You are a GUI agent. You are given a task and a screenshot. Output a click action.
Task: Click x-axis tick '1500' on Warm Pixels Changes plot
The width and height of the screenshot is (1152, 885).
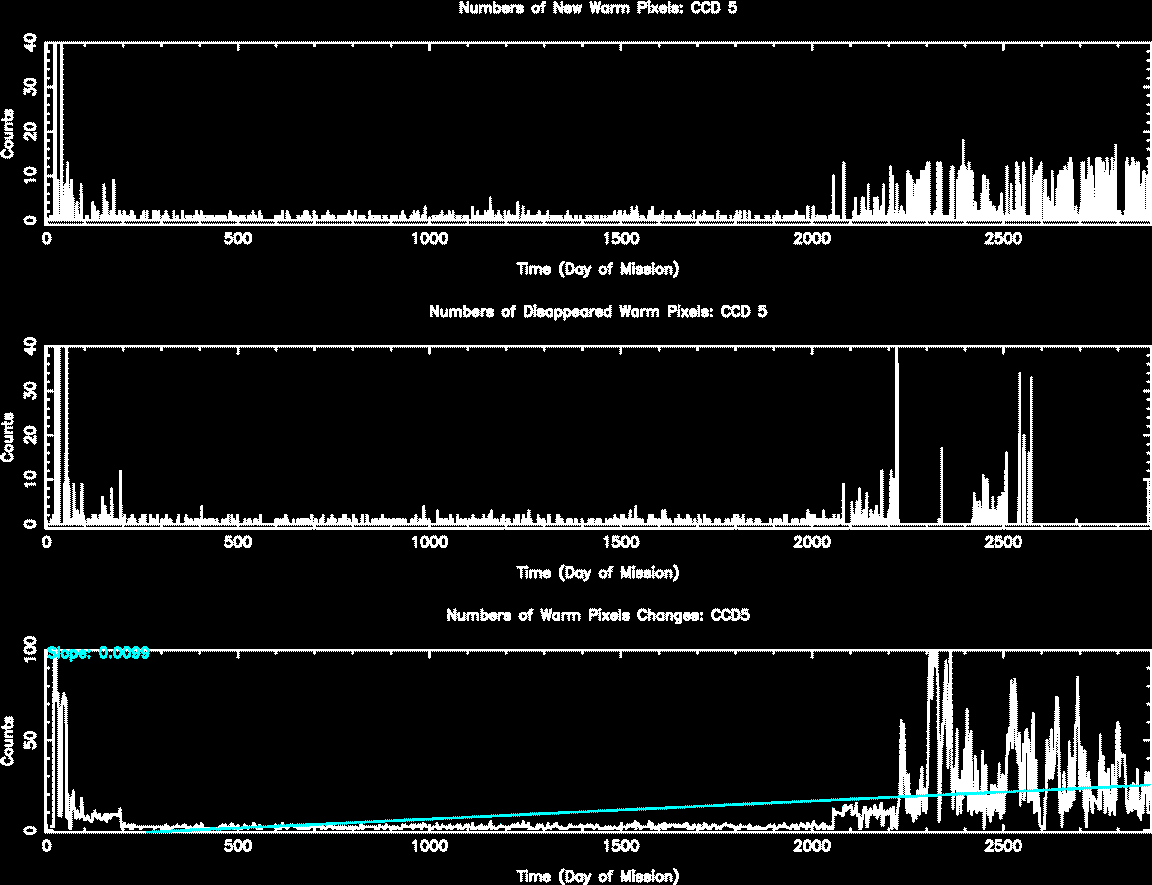click(x=621, y=845)
